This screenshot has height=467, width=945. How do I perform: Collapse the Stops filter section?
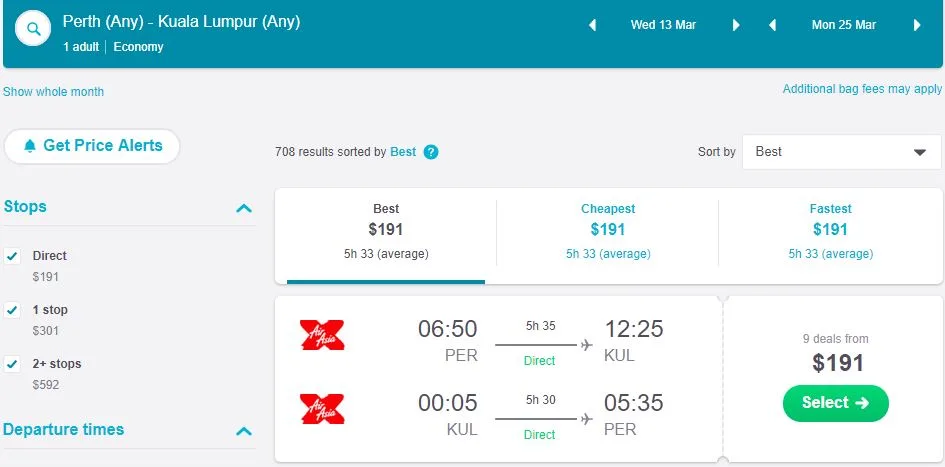click(243, 208)
